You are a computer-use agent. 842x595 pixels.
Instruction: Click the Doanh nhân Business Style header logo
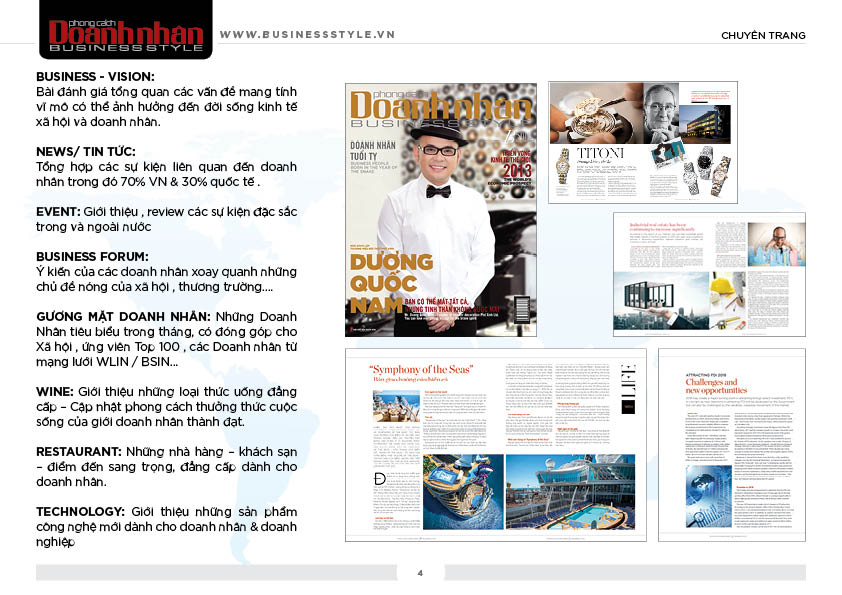(x=126, y=30)
